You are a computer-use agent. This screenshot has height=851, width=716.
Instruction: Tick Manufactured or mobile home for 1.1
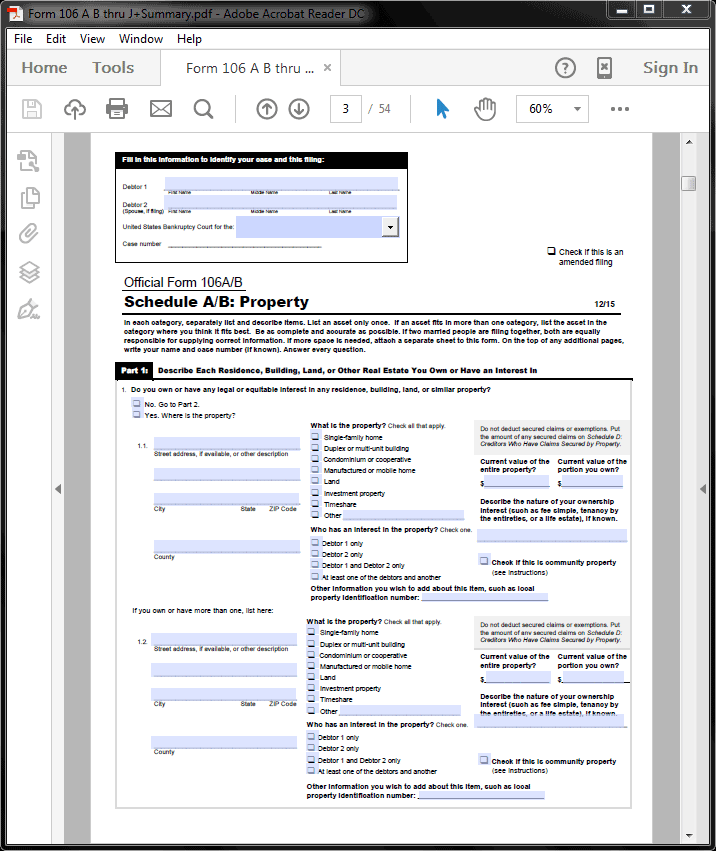pos(315,469)
